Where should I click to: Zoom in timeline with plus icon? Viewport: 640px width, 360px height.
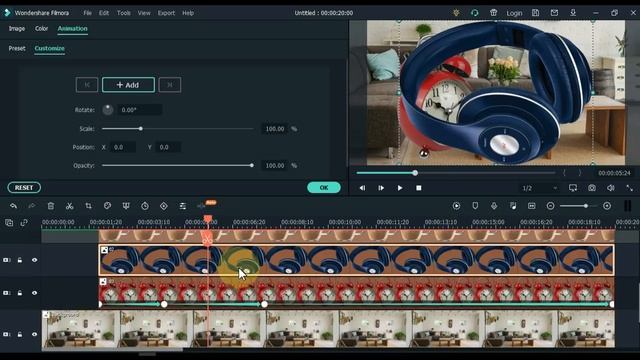click(607, 206)
